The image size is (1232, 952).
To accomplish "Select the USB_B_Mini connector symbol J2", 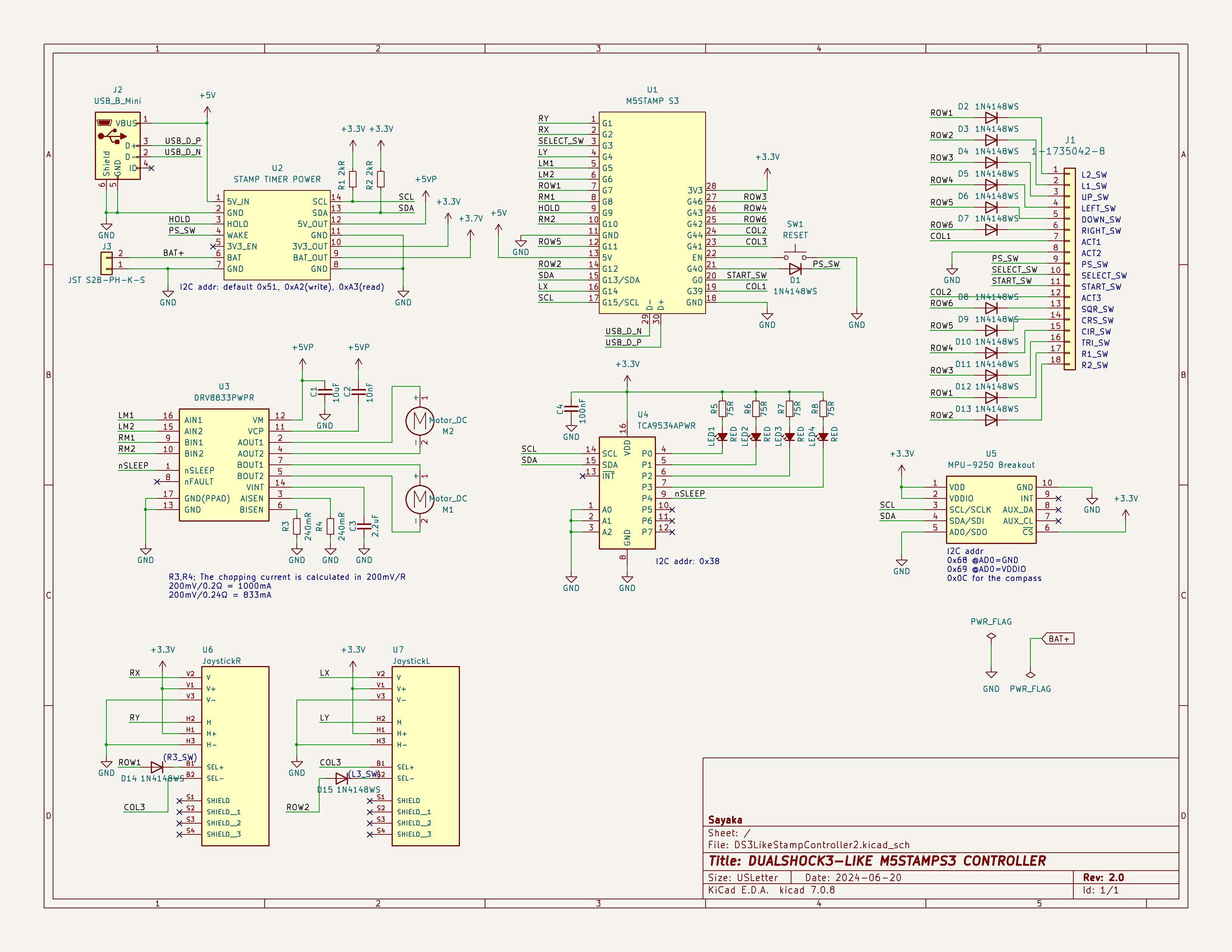I will (117, 146).
